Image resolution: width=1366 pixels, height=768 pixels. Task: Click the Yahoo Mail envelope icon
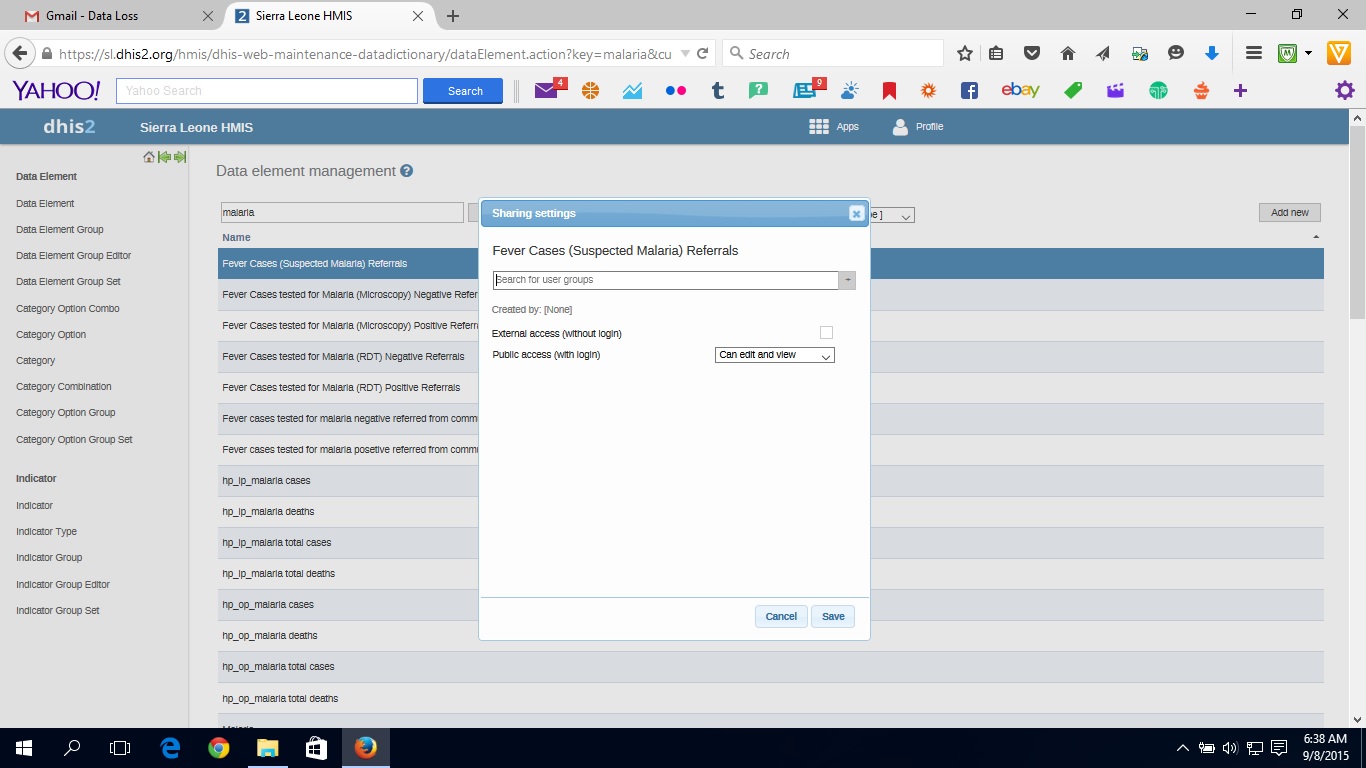545,91
